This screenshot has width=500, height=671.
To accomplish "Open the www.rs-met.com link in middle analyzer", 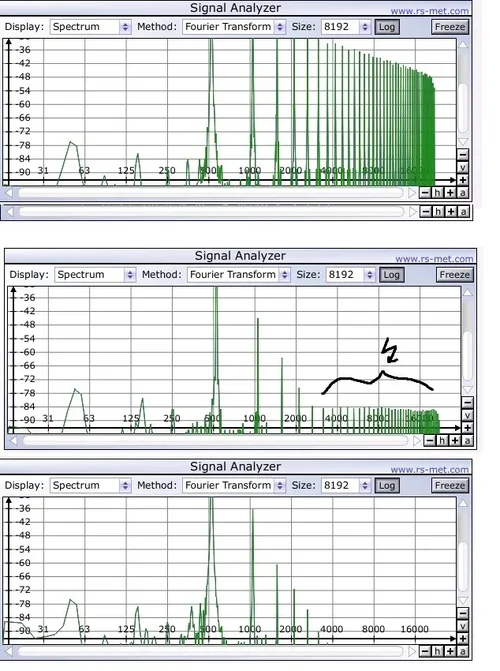I will coord(434,259).
